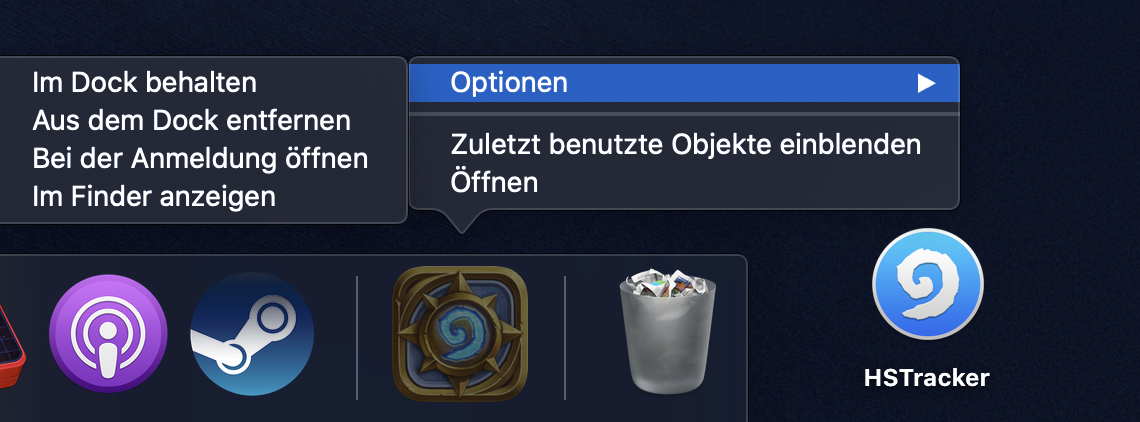Screen dimensions: 1140x422
Task: Click the Hearthstone icon in the Dock
Action: click(460, 334)
